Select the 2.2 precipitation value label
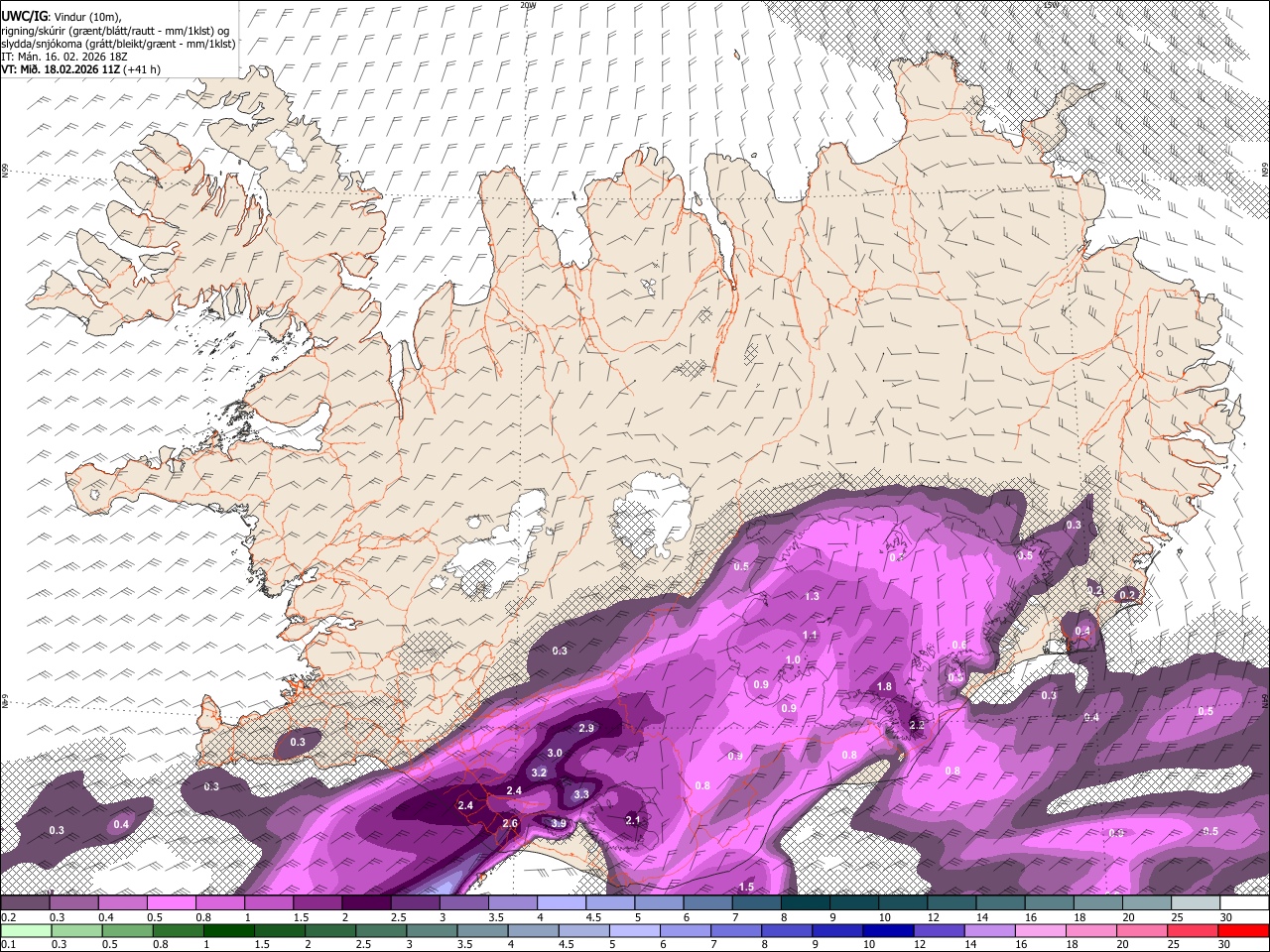The height and width of the screenshot is (952, 1270). coord(917,726)
